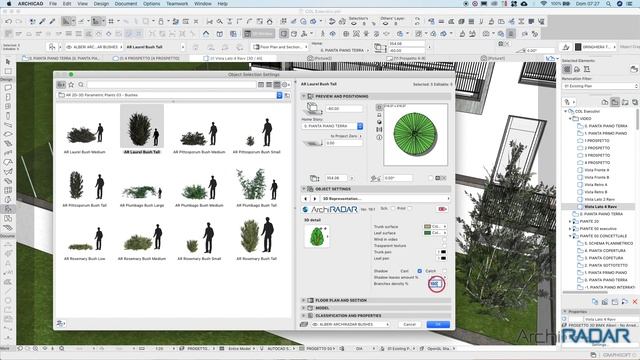Expand the Model section
The width and height of the screenshot is (640, 360).
coord(304,308)
